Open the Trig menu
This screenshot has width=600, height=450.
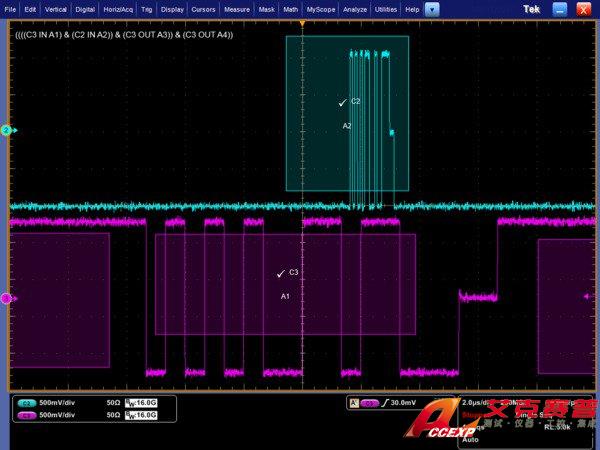[x=147, y=9]
